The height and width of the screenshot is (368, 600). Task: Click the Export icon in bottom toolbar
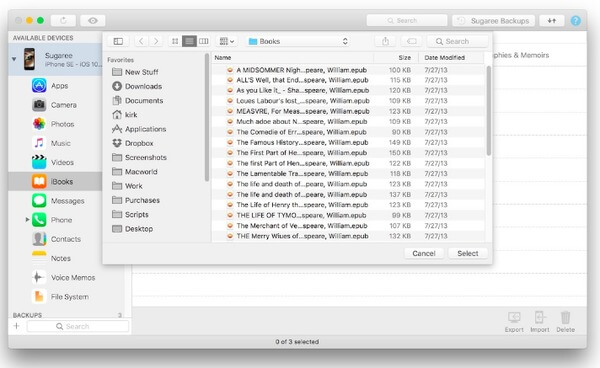514,322
